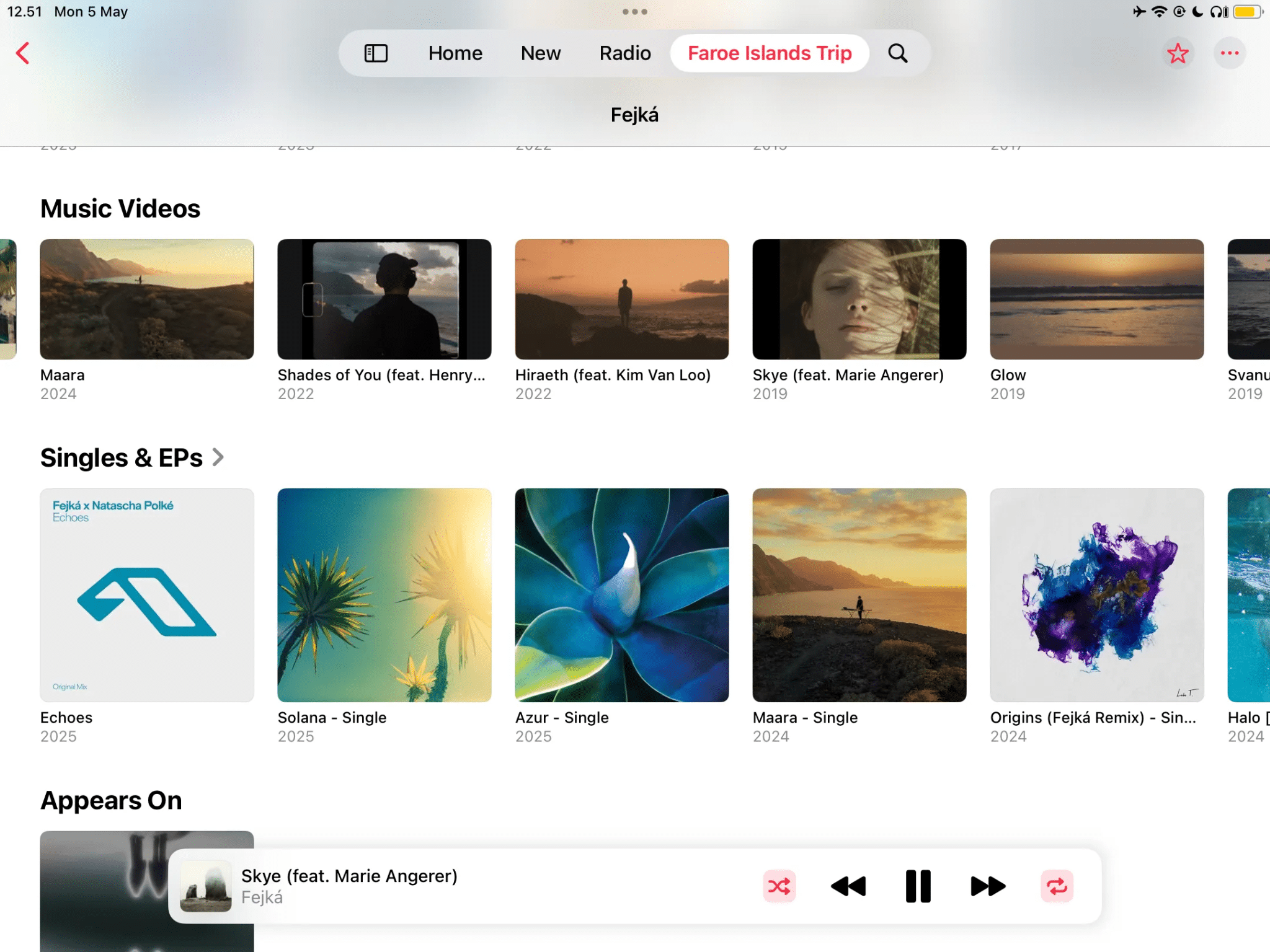Open the search function
The height and width of the screenshot is (952, 1270).
tap(897, 53)
